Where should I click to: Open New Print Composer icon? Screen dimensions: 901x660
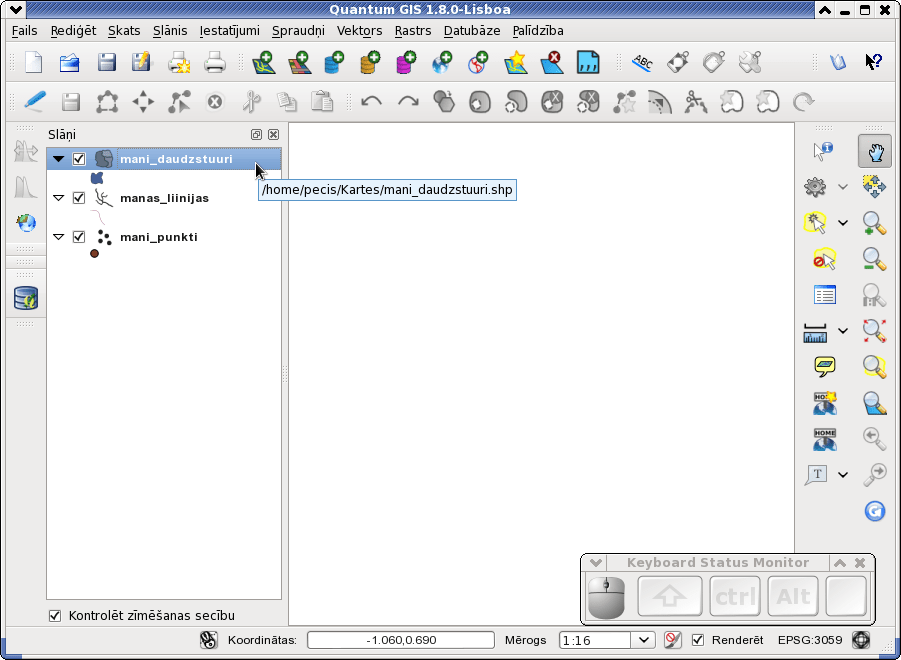pos(179,62)
